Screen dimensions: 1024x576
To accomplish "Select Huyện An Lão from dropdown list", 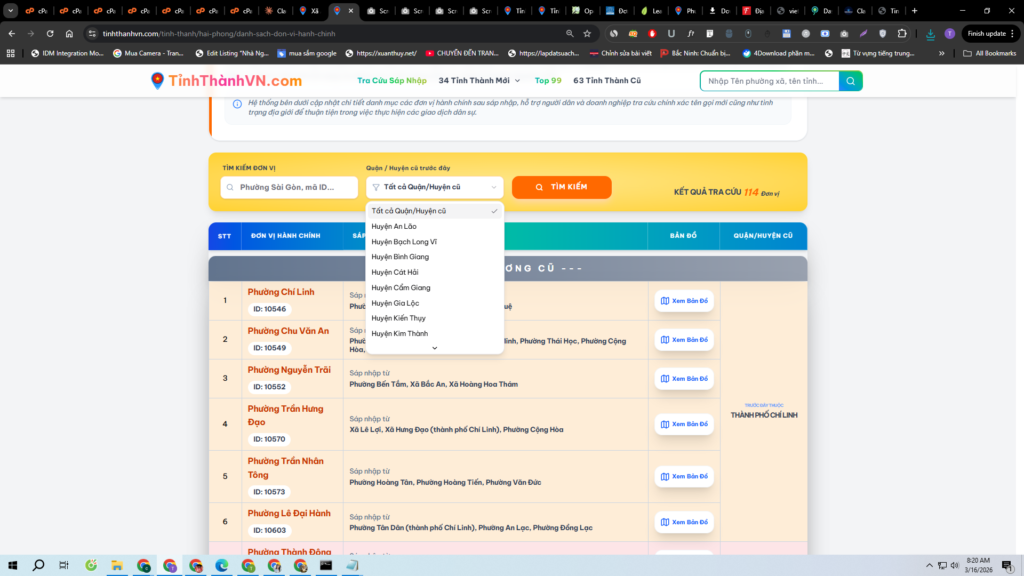I will 394,226.
